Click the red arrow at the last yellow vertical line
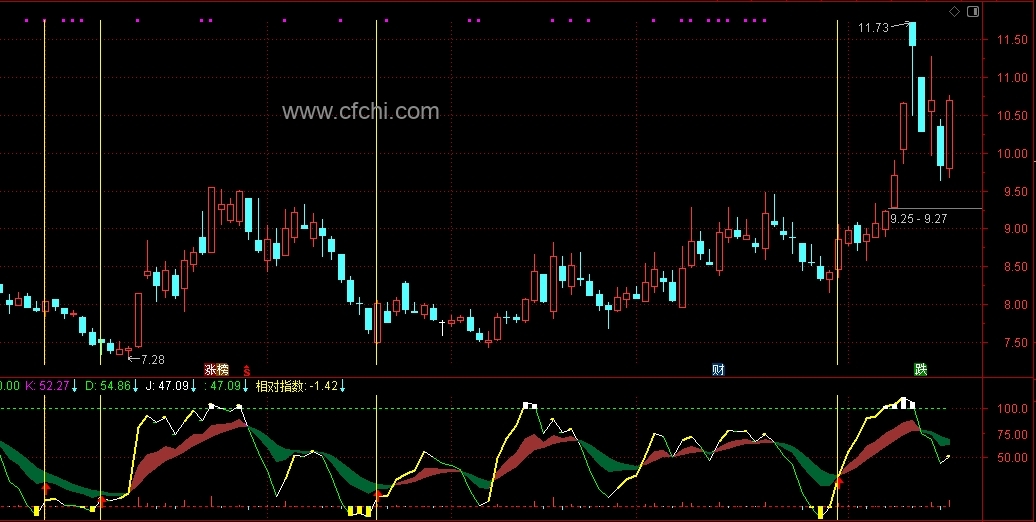The width and height of the screenshot is (1036, 522). (x=838, y=482)
